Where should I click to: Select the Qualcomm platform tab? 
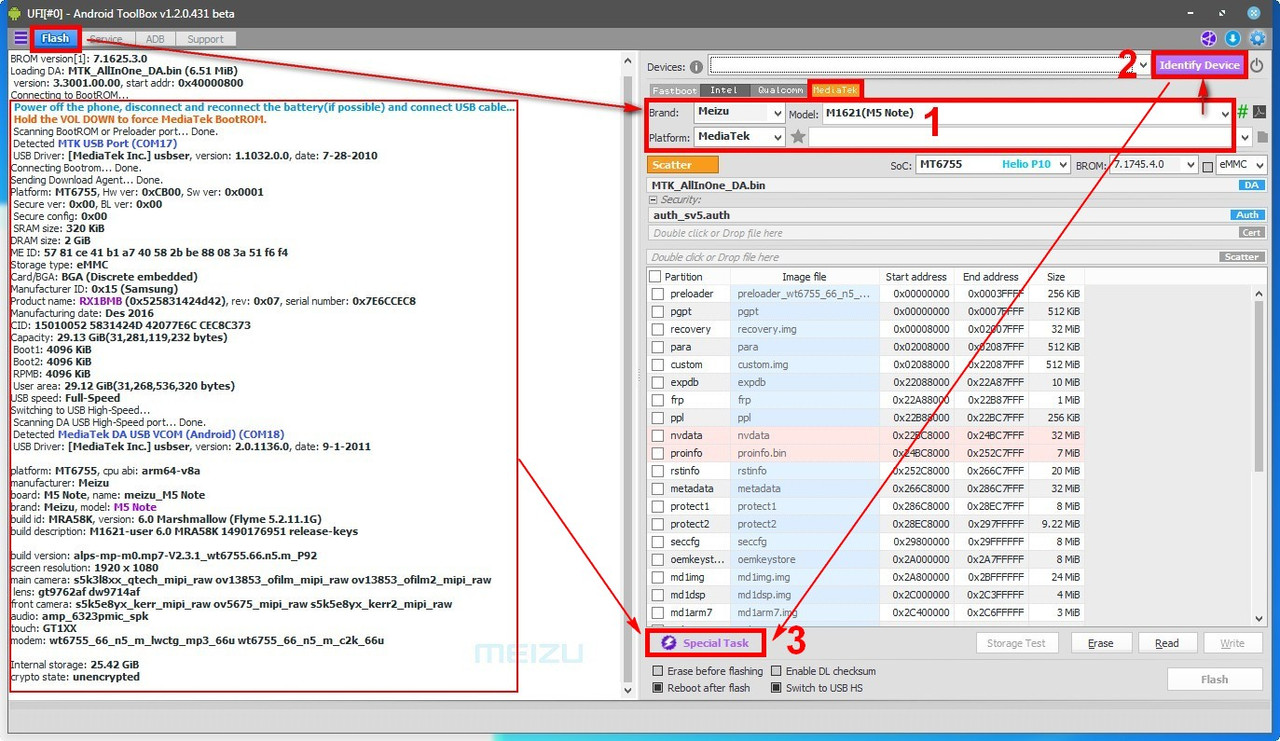click(x=779, y=90)
